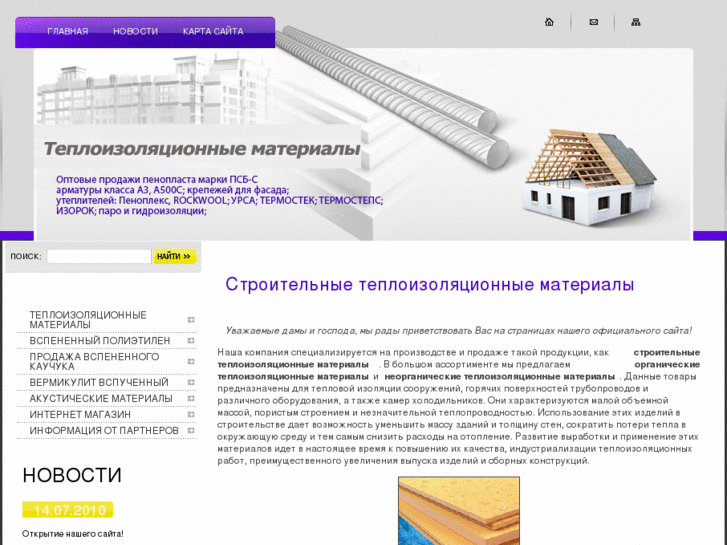
Task: Open ИНТЕРНЕТ МАГАЗИН sidebar link
Action: (80, 415)
